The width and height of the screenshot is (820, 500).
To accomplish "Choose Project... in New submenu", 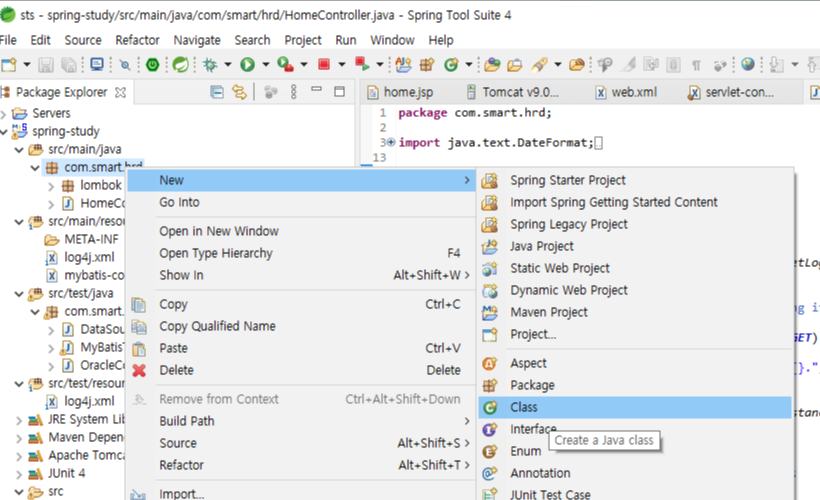I will click(635, 334).
